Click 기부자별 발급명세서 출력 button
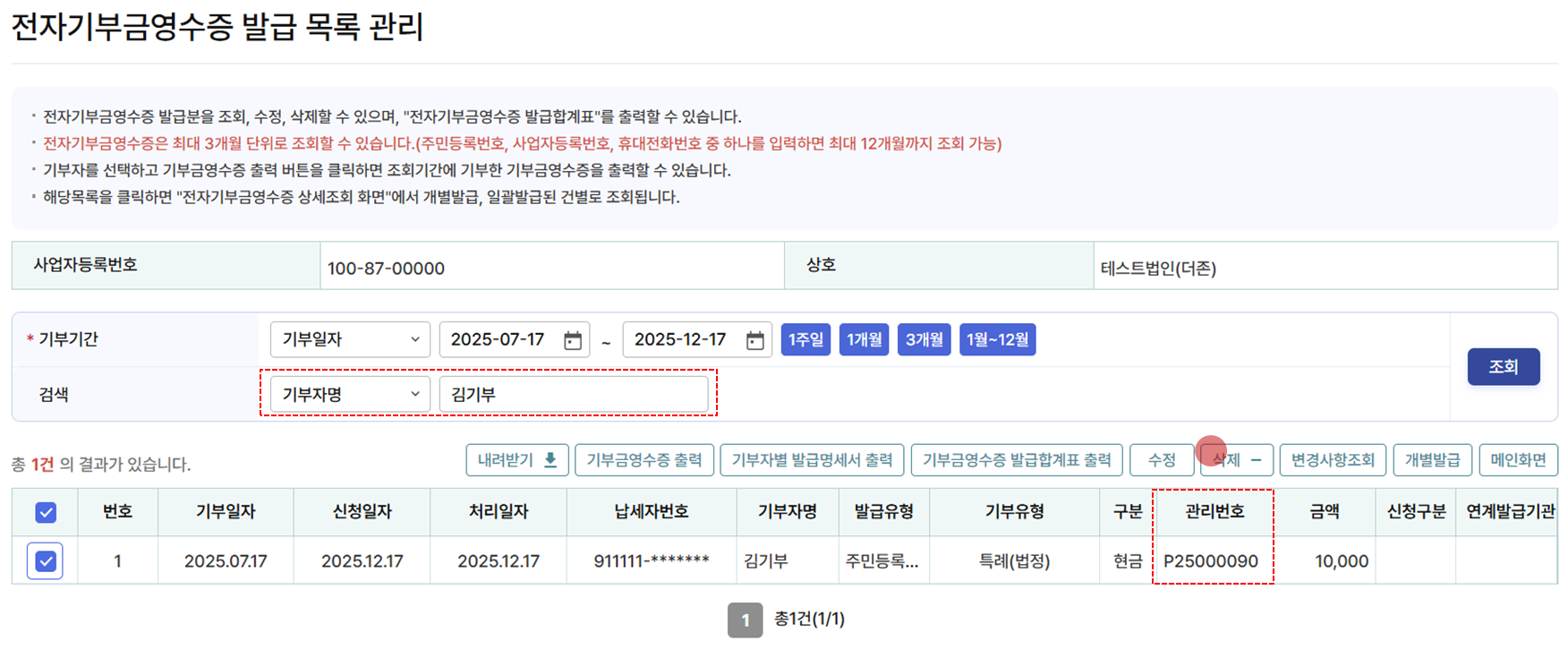 pos(812,460)
